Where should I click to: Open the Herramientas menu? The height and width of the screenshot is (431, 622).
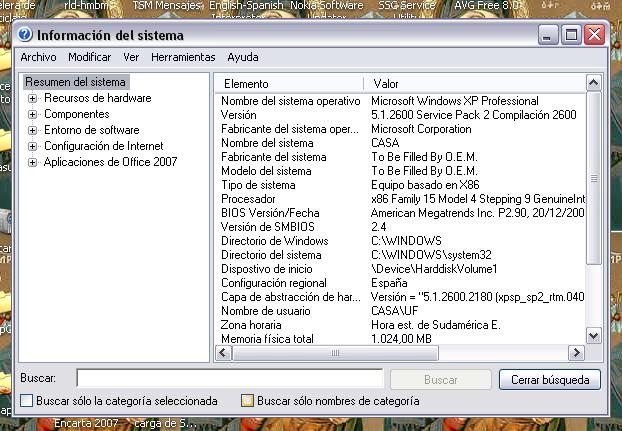(x=183, y=57)
